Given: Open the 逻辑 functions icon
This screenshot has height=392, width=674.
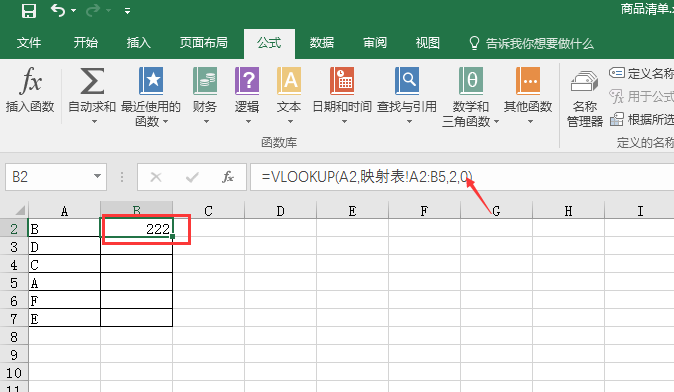Looking at the screenshot, I should tap(247, 81).
